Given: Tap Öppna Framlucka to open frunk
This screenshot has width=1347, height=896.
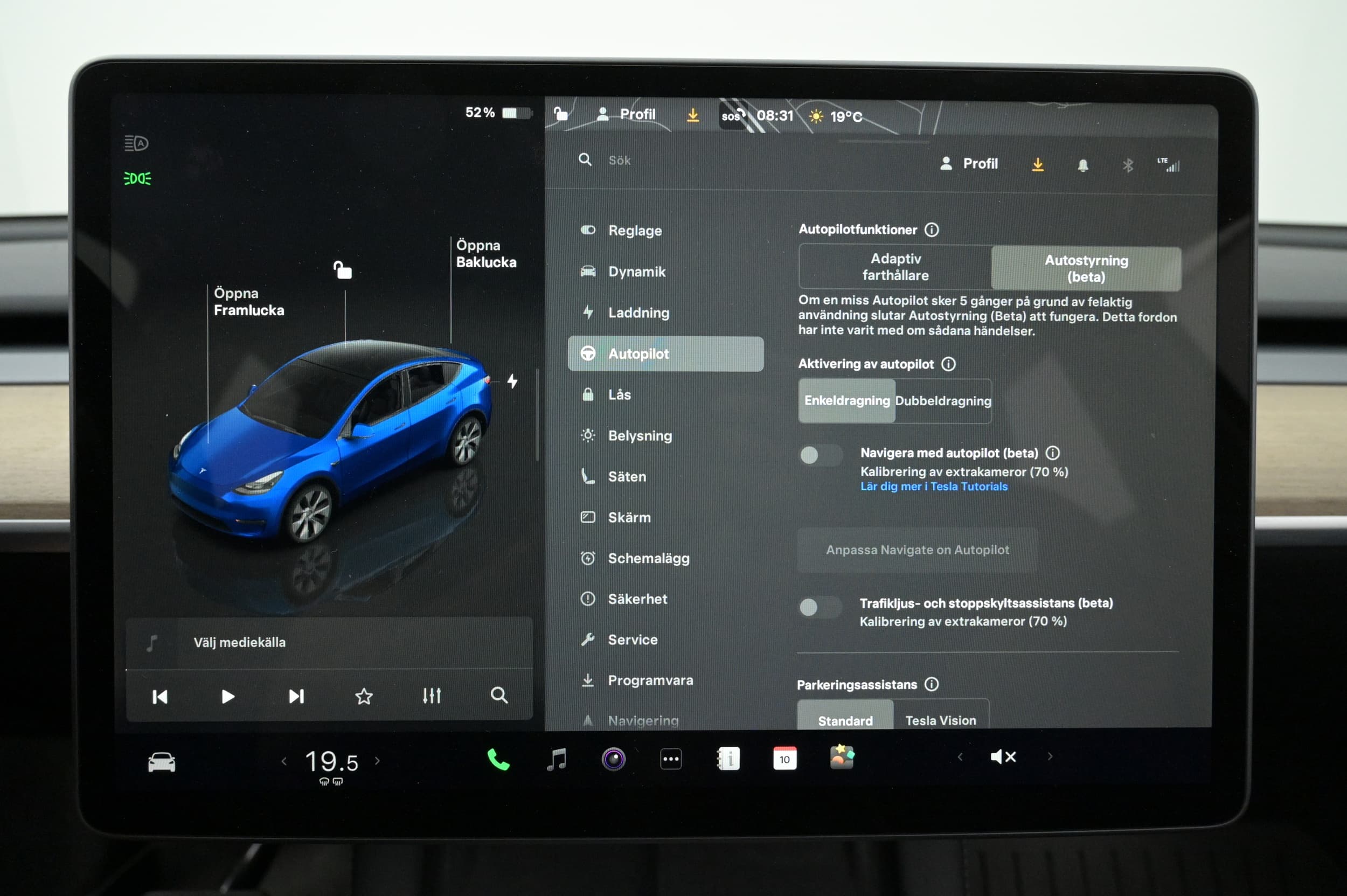Looking at the screenshot, I should (248, 302).
